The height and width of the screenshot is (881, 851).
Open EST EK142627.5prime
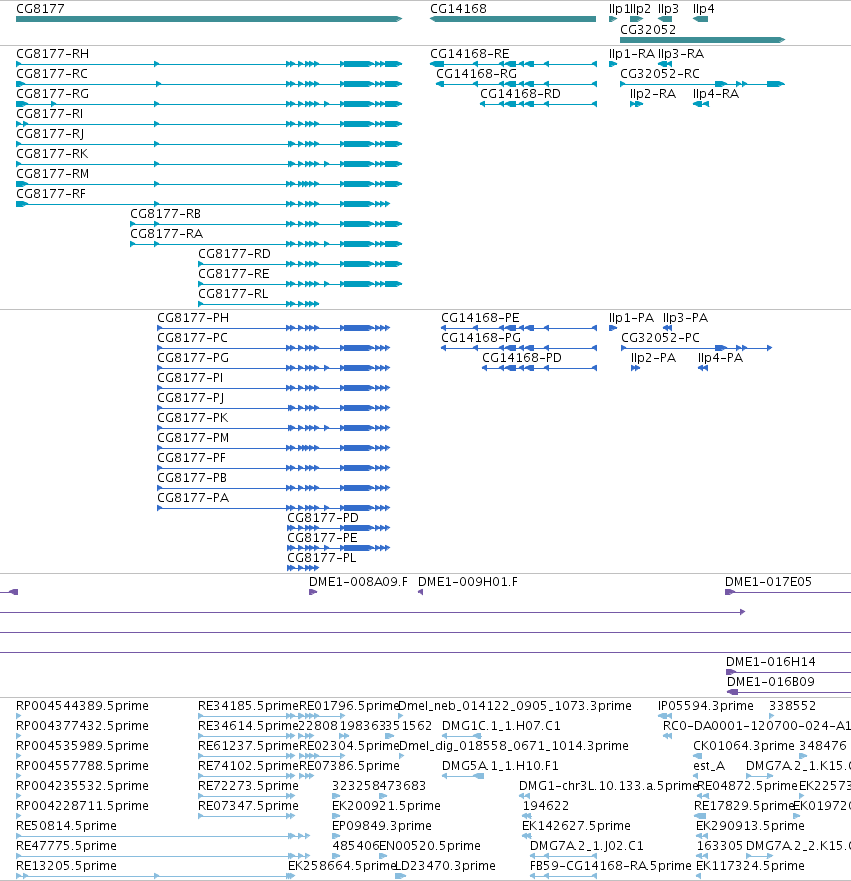(x=576, y=826)
